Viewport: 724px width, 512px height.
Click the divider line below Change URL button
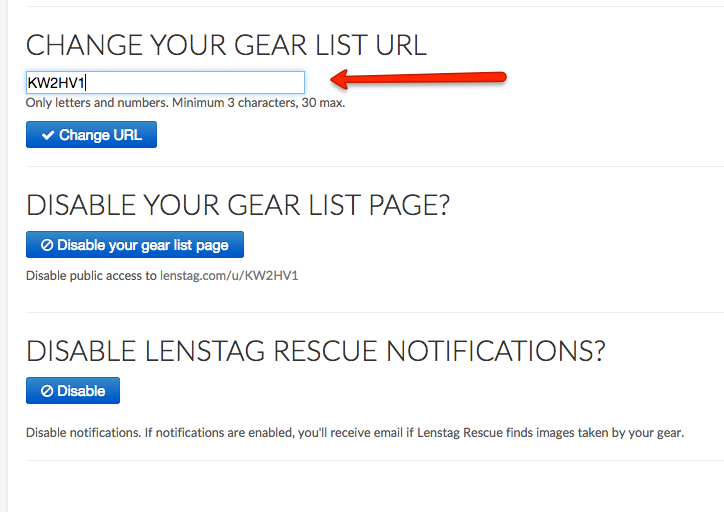pos(370,166)
